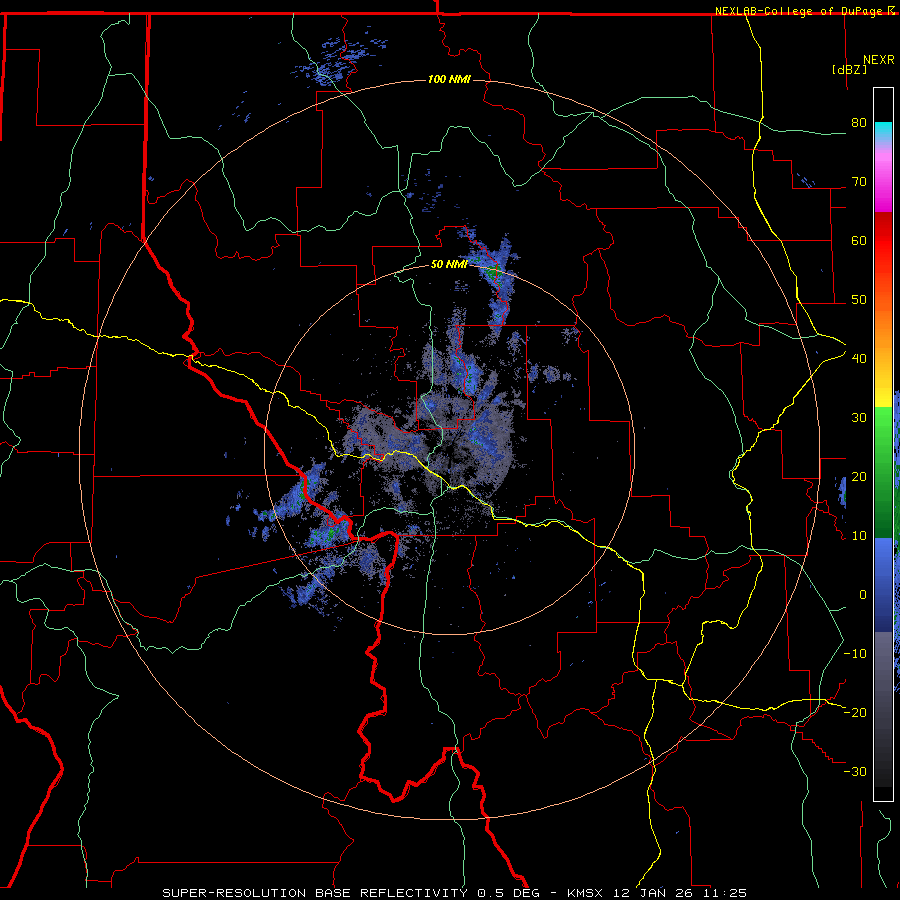Click the [dBZ] units label
The width and height of the screenshot is (900, 900).
849,70
